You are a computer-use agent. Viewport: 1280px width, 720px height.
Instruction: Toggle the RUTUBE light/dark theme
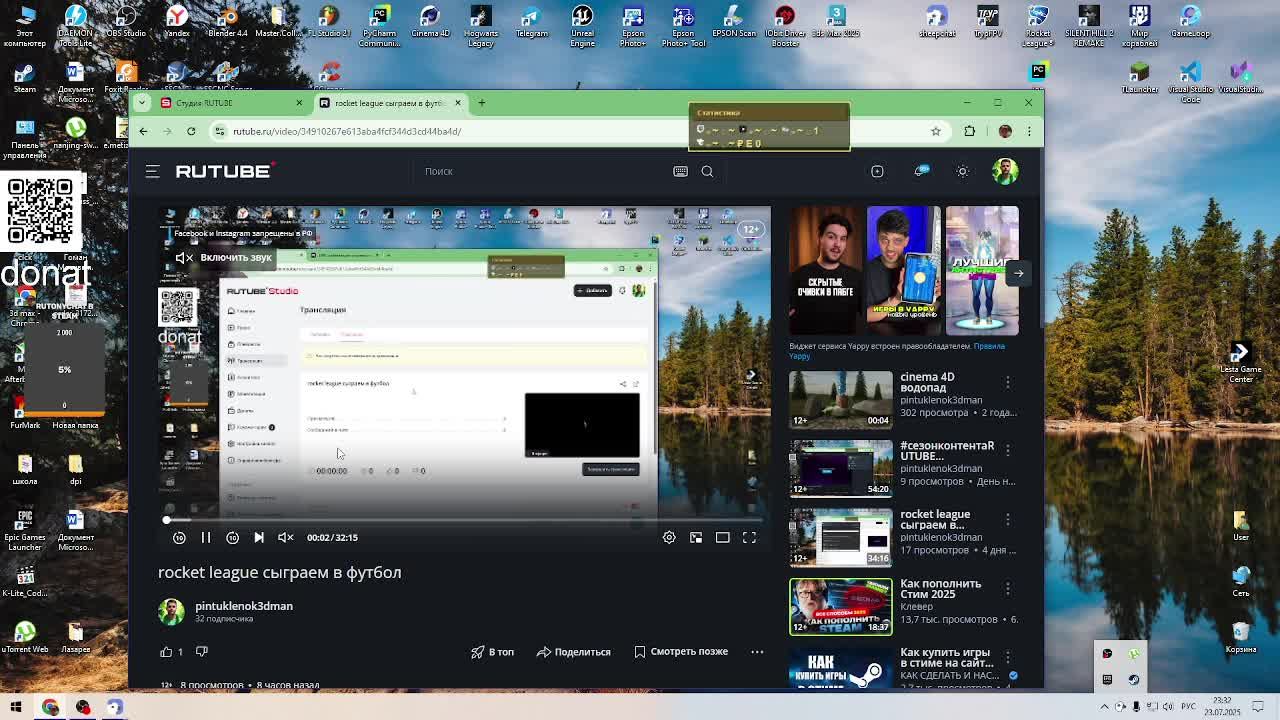962,171
